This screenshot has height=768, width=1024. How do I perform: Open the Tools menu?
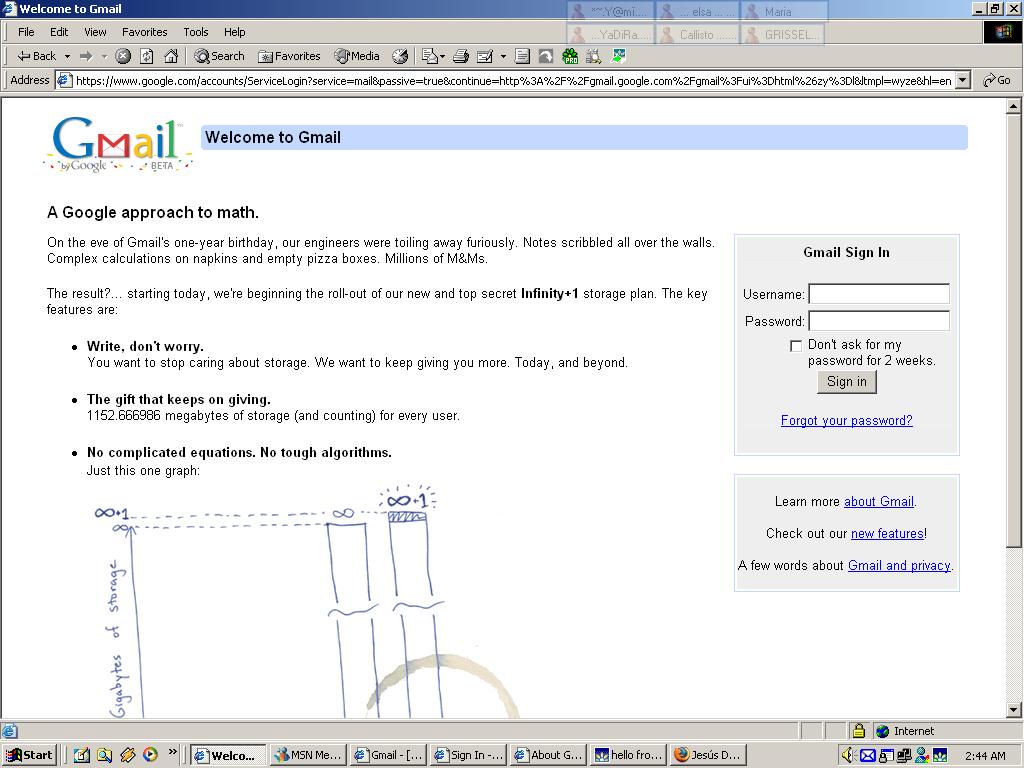[x=195, y=32]
